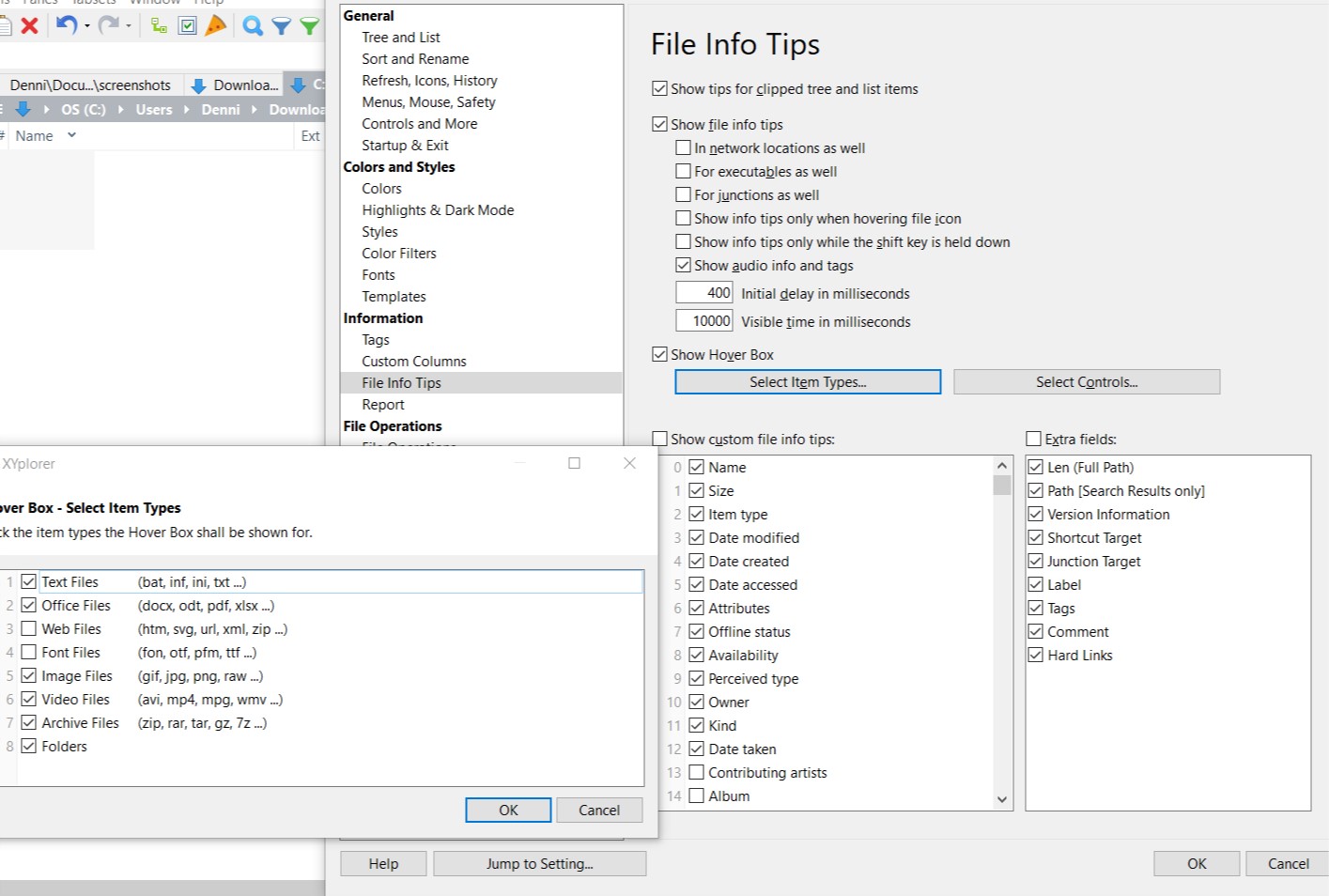
Task: Activate the blue visual filter funnel icon
Action: (281, 25)
